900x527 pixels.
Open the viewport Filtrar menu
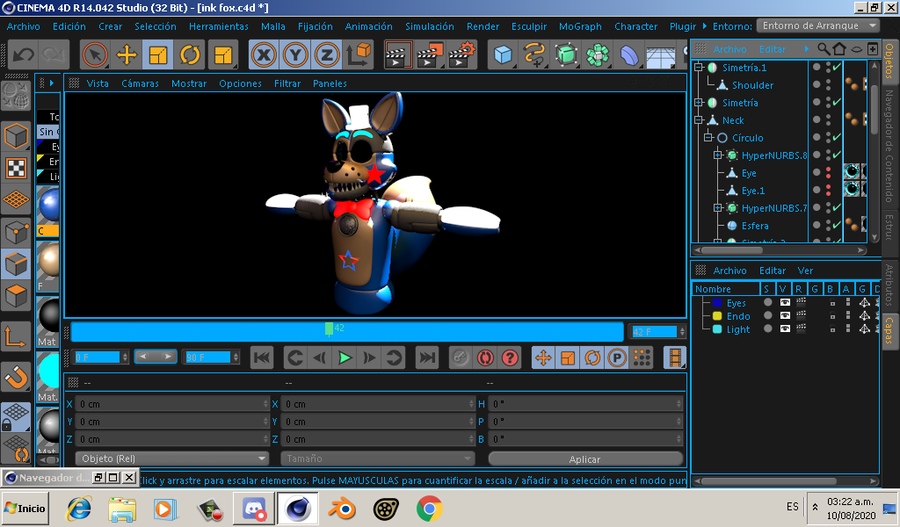click(x=287, y=83)
